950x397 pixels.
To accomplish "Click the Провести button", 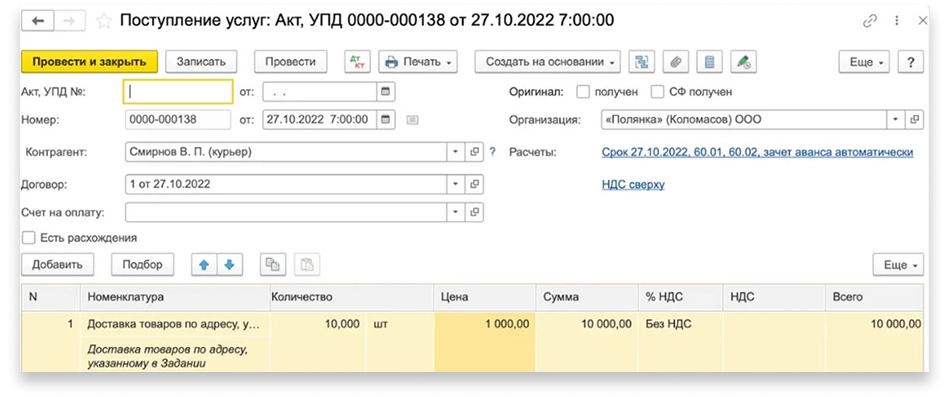I will (291, 62).
